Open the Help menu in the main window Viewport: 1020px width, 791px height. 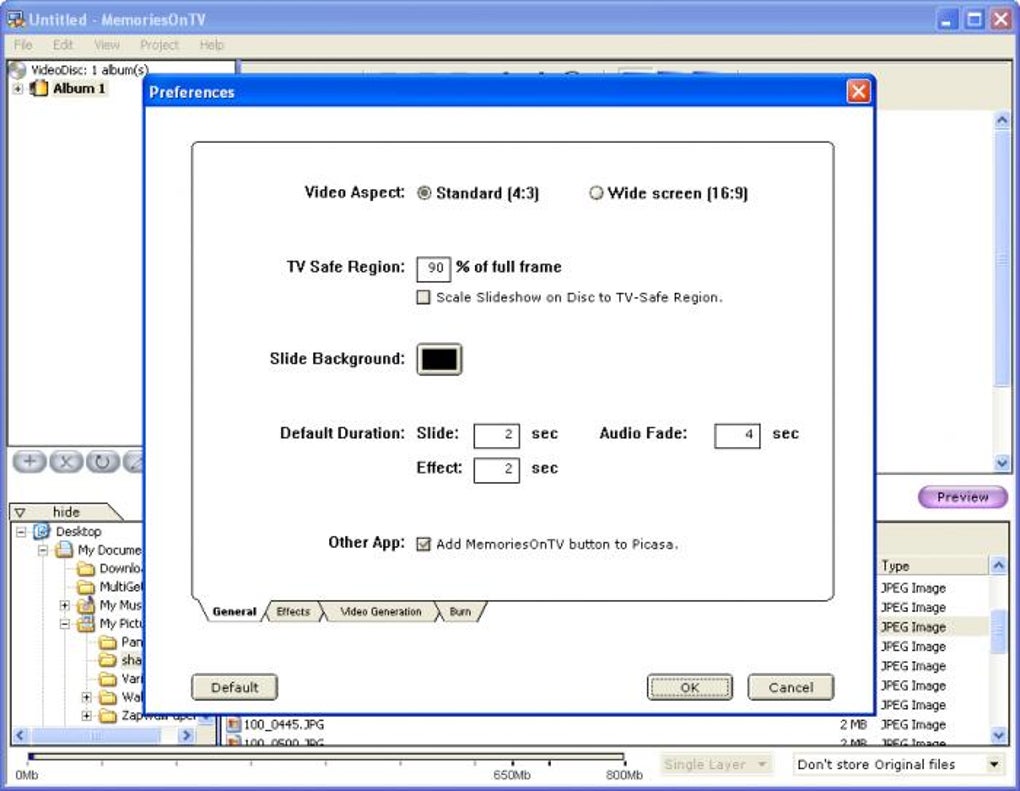(x=211, y=45)
